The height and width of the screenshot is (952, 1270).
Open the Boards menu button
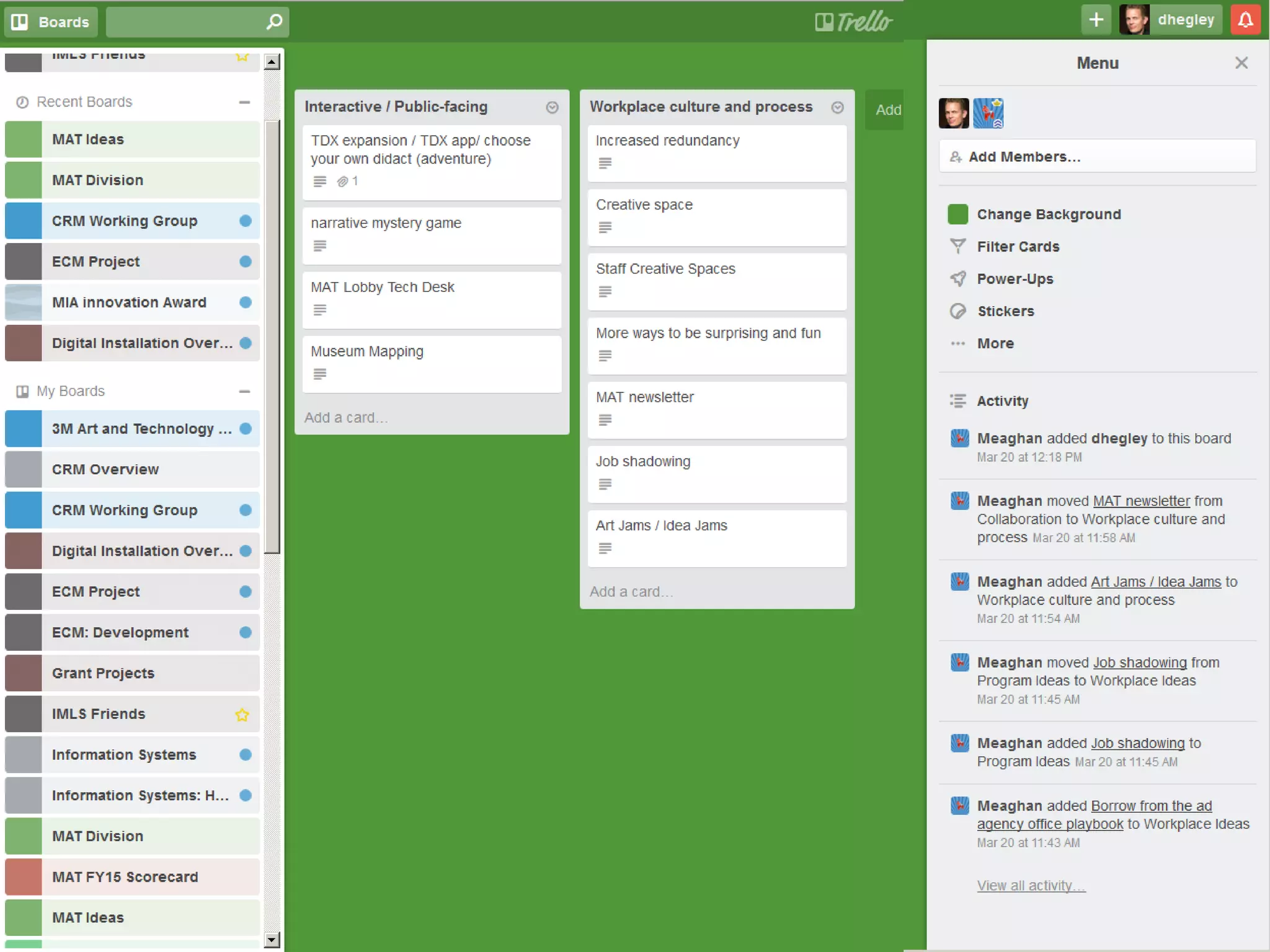tap(51, 22)
